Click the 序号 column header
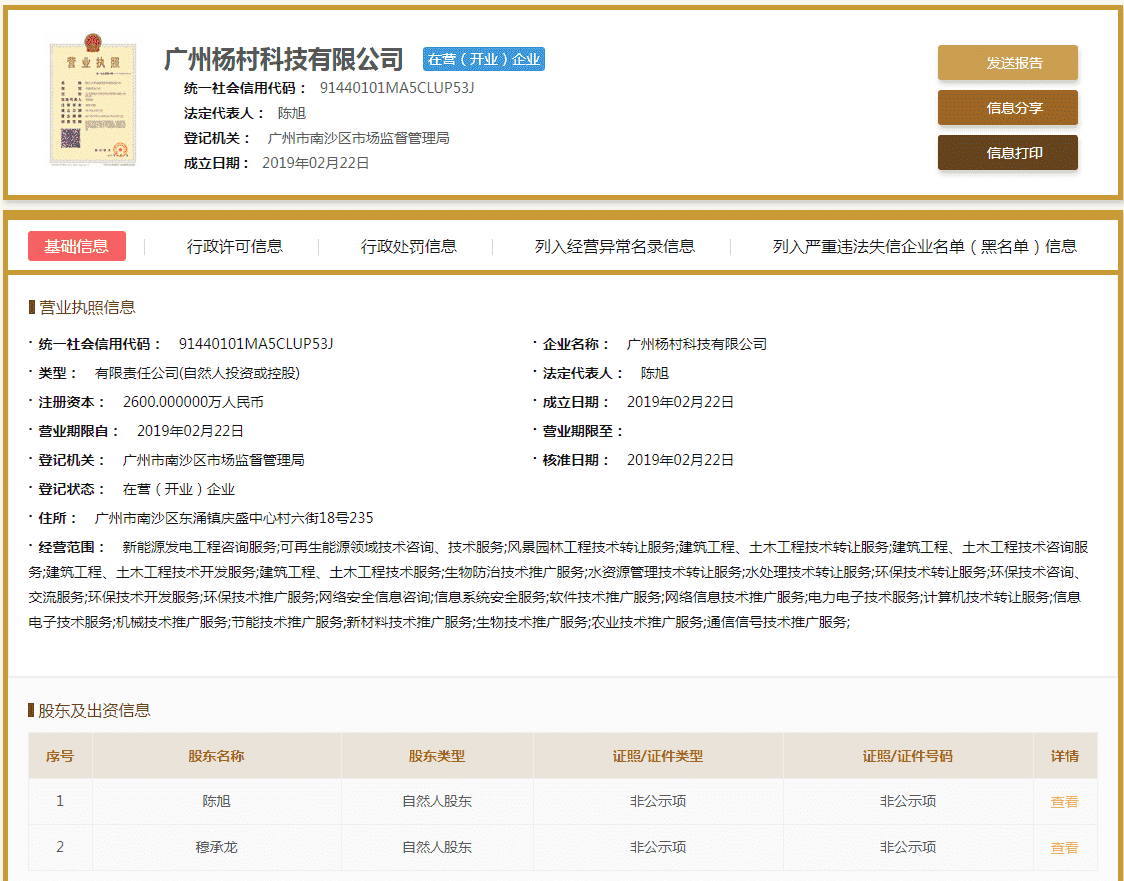This screenshot has width=1124, height=881. tap(60, 756)
